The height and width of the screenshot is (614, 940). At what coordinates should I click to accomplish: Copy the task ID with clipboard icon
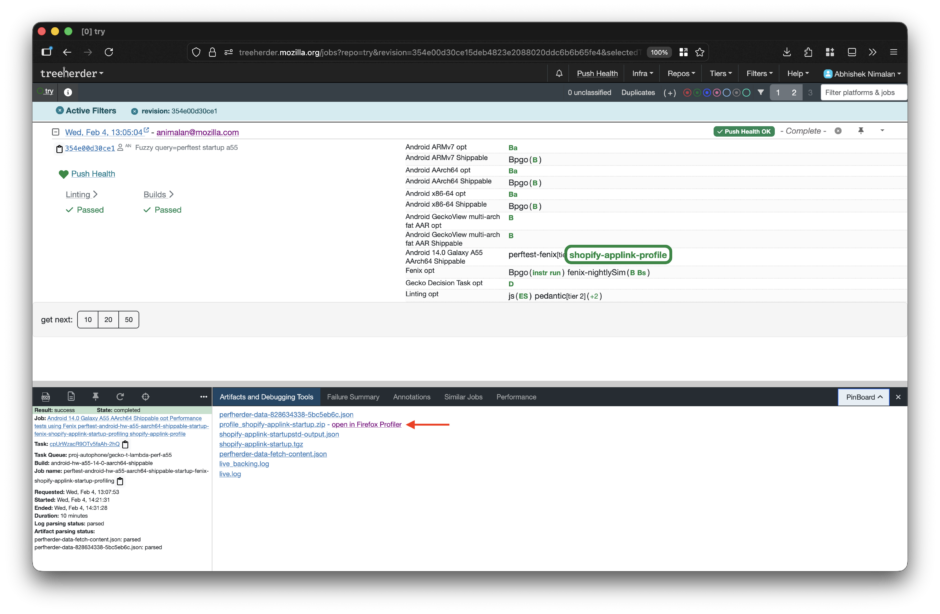tap(126, 445)
